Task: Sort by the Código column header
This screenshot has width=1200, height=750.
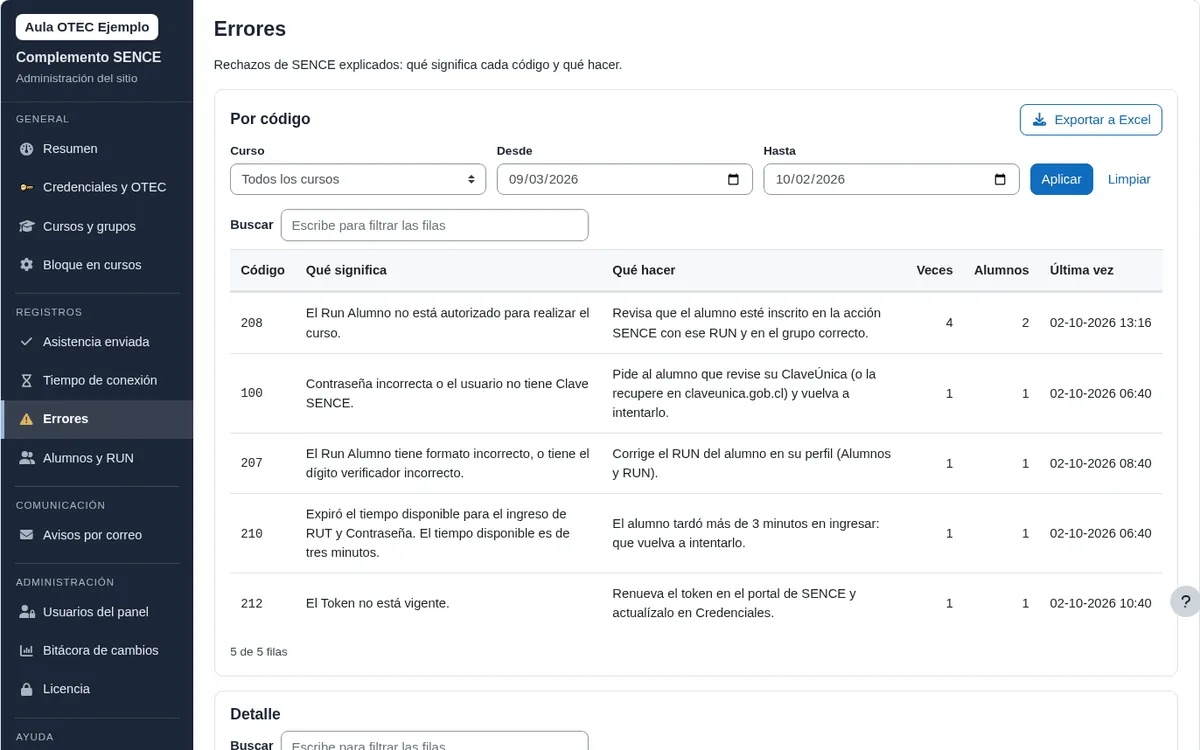Action: click(x=263, y=270)
